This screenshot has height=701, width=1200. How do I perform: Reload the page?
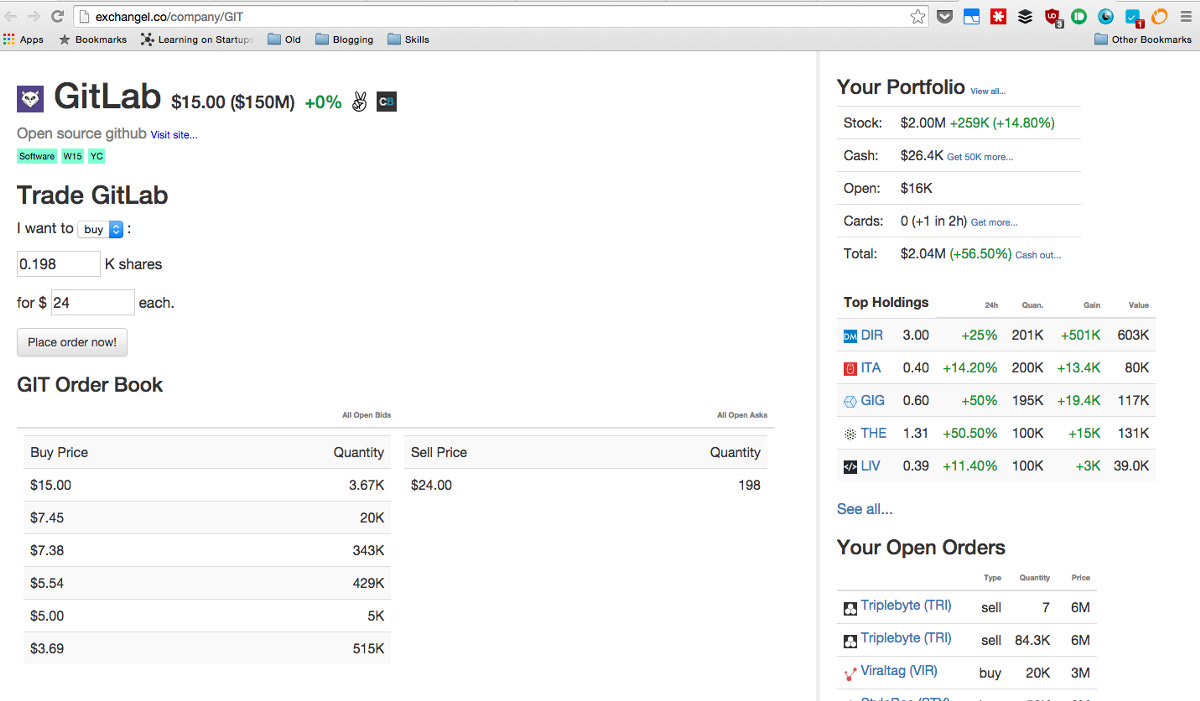57,16
